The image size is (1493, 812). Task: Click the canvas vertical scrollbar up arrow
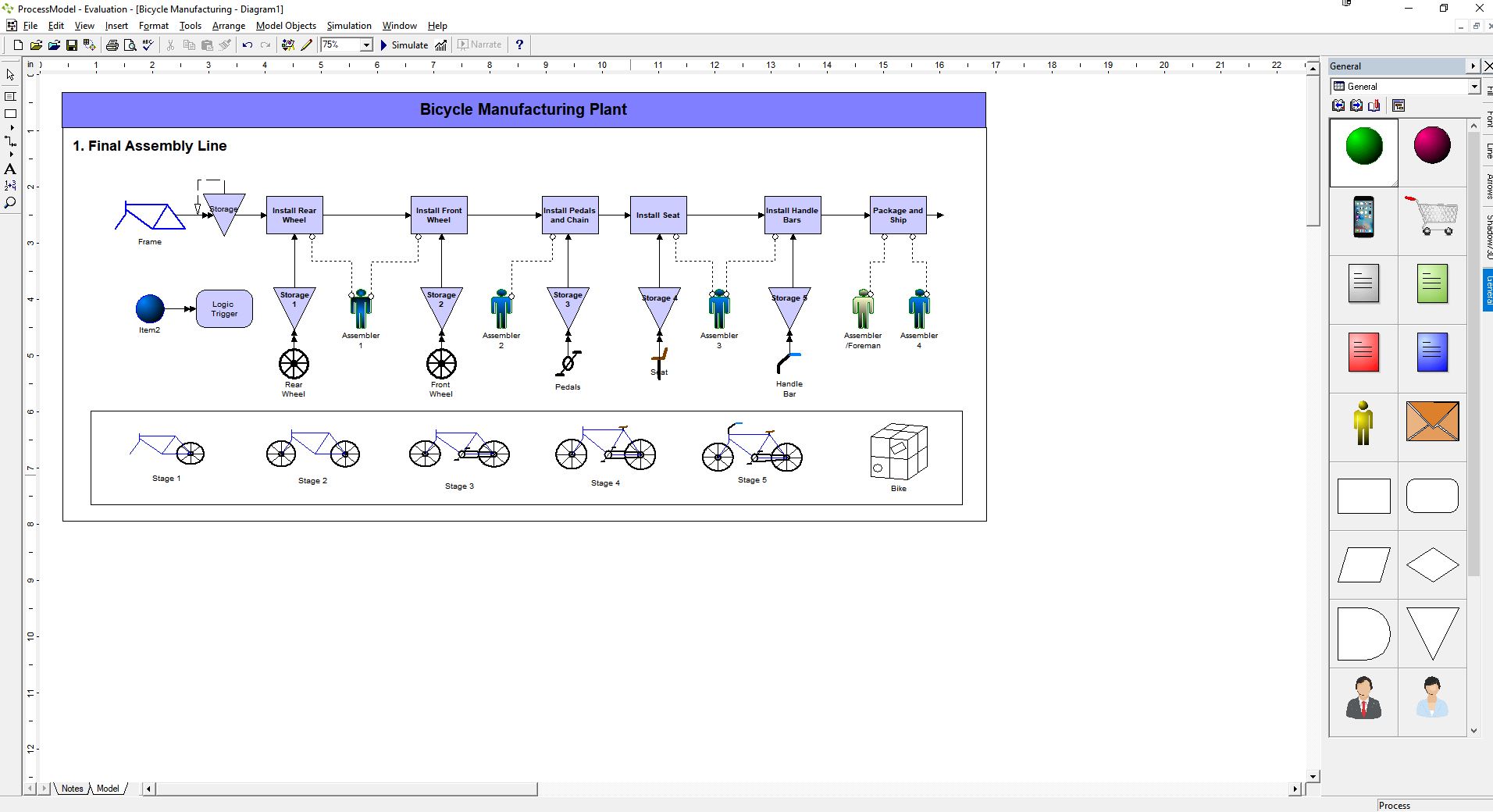pos(1313,67)
